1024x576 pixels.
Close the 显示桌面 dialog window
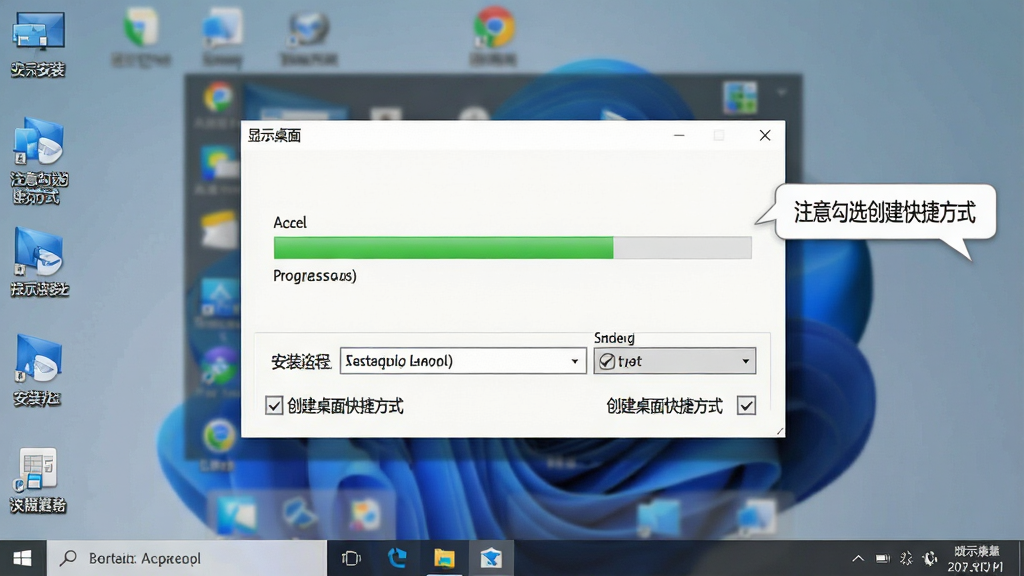pos(765,135)
